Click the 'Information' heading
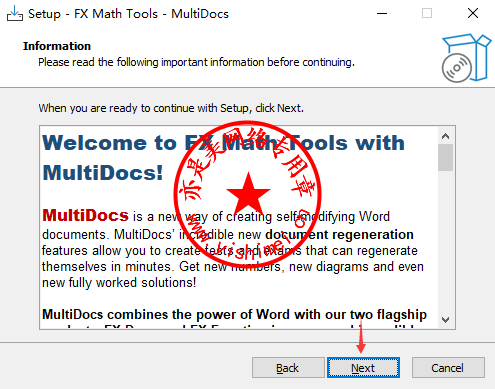This screenshot has width=495, height=389. 57,46
